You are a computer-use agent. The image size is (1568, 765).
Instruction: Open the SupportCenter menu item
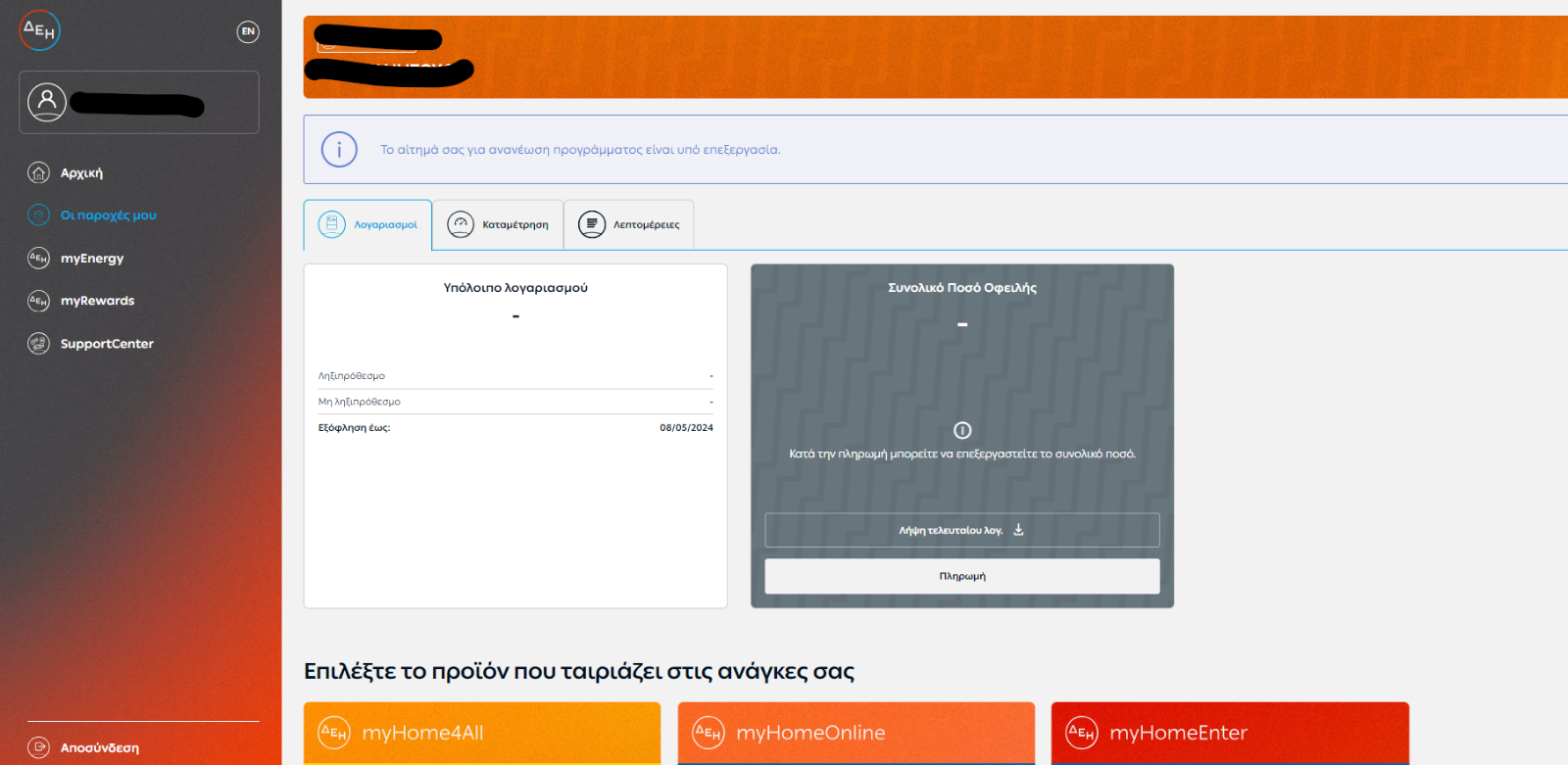coord(107,344)
